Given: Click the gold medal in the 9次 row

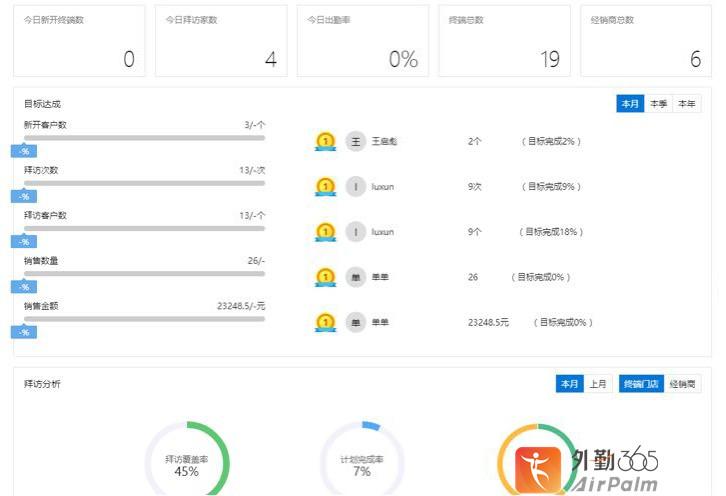Looking at the screenshot, I should click(325, 186).
